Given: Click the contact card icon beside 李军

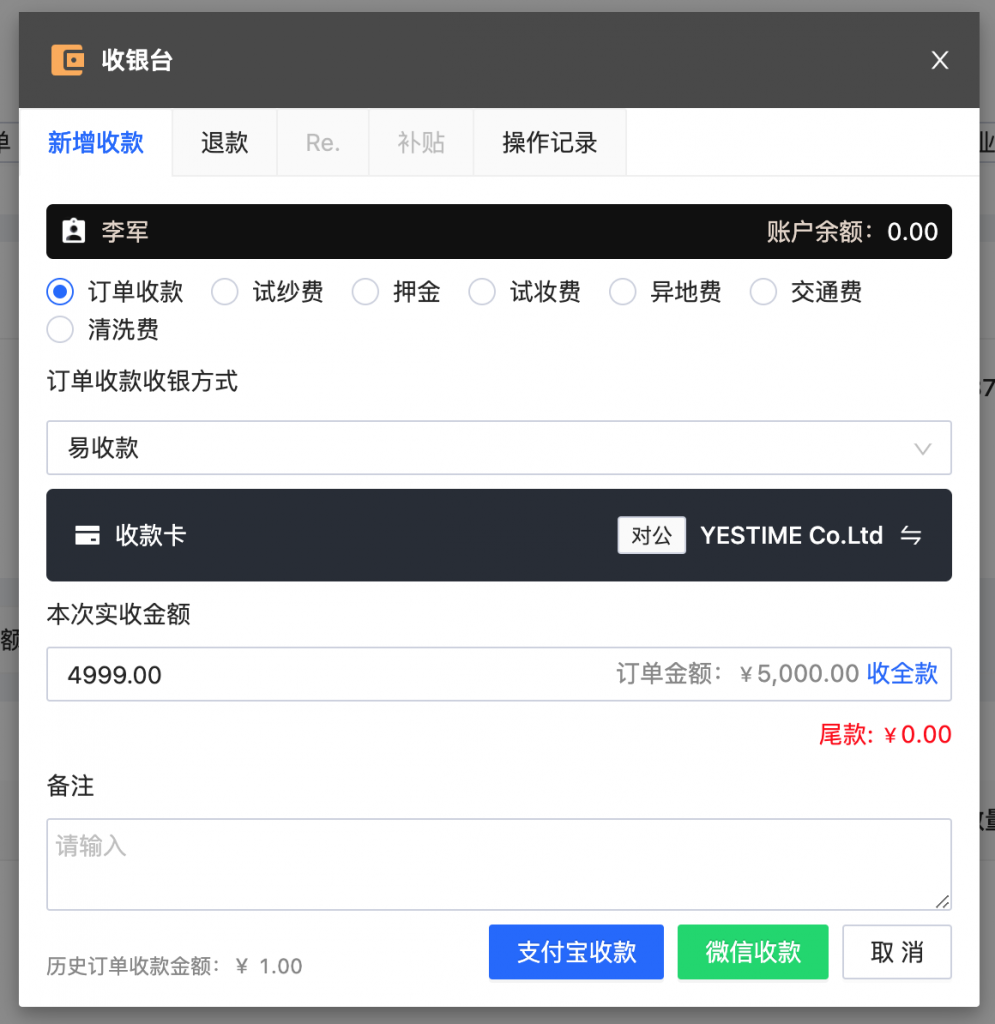Looking at the screenshot, I should point(74,232).
